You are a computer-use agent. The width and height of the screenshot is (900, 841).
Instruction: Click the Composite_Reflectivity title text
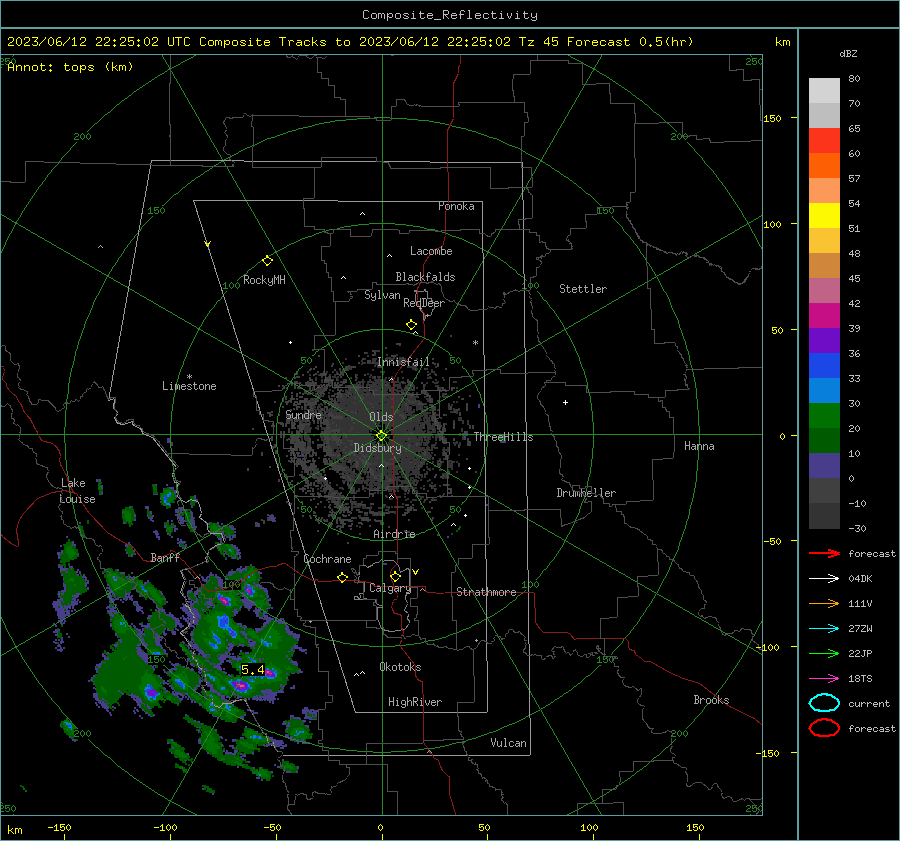(x=450, y=15)
